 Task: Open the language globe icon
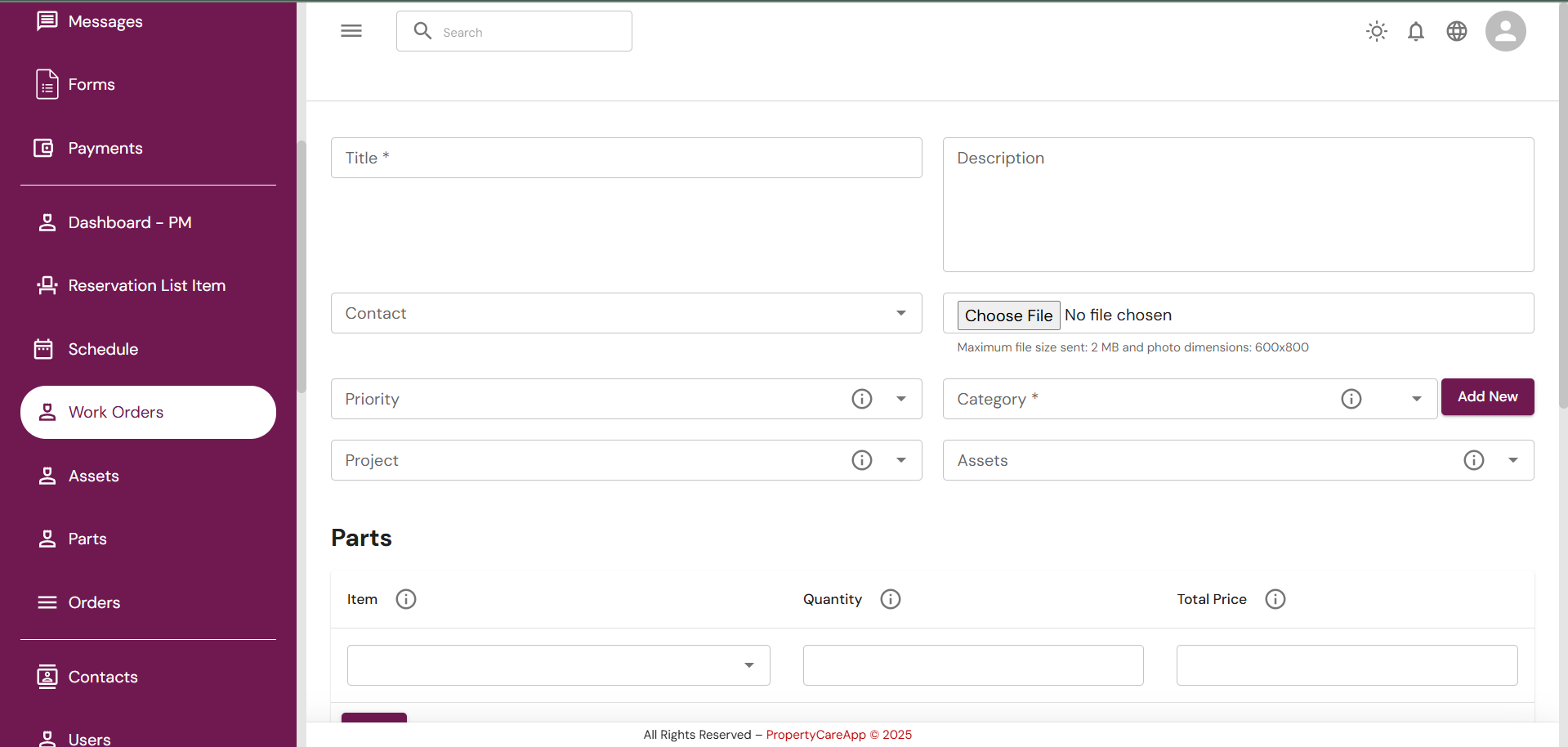coord(1457,31)
